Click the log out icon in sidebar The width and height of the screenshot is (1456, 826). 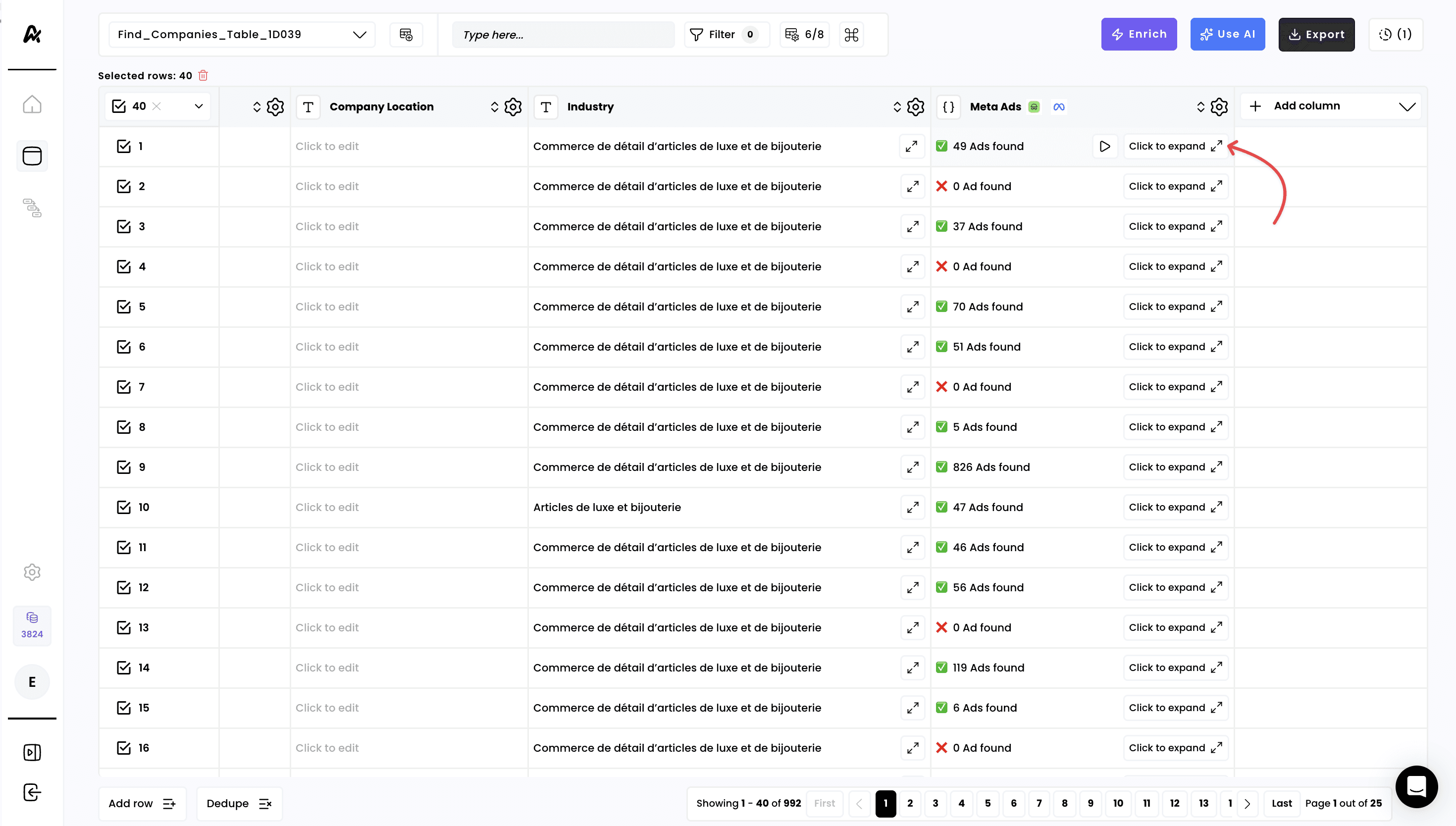pyautogui.click(x=32, y=792)
